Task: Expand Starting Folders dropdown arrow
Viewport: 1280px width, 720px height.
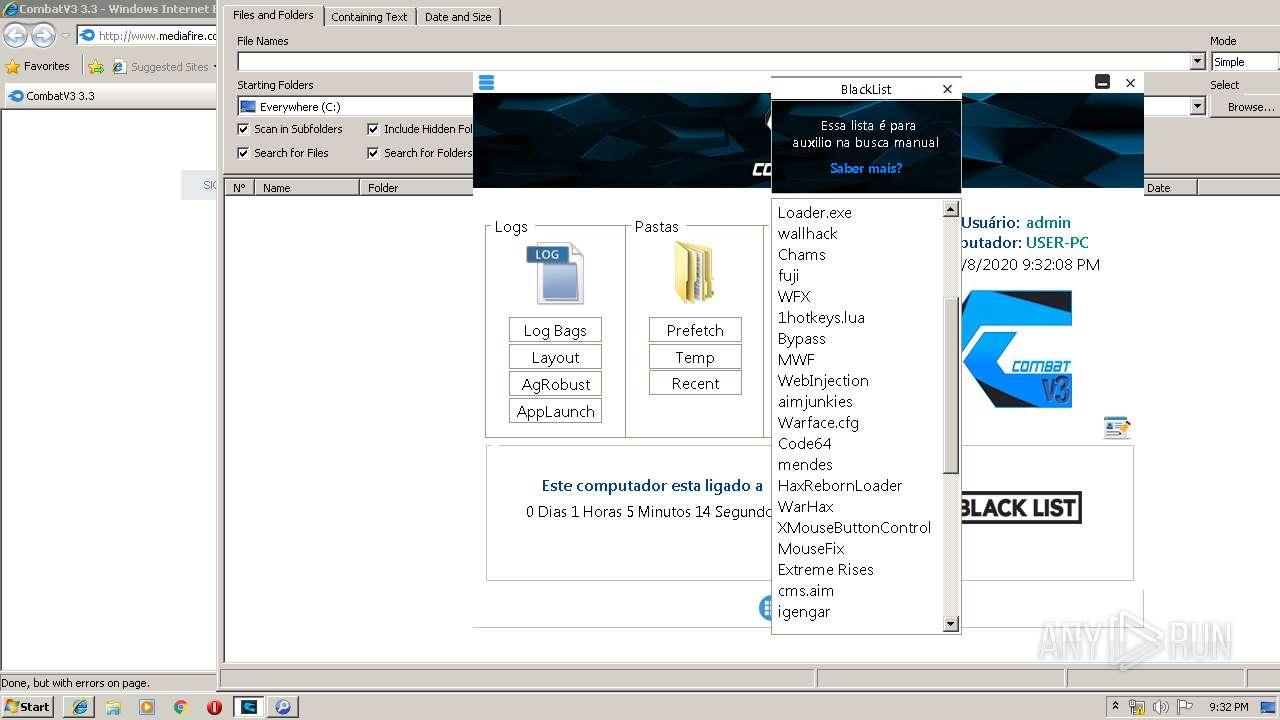Action: tap(1198, 106)
